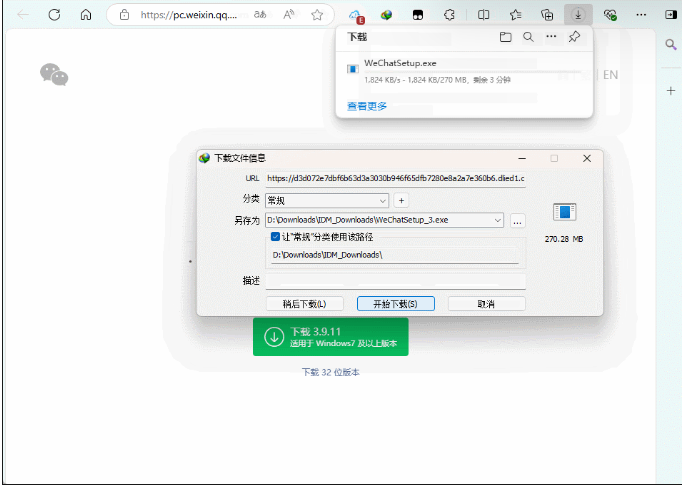Toggle split screen icon in toolbar
This screenshot has width=682, height=490.
pyautogui.click(x=483, y=15)
